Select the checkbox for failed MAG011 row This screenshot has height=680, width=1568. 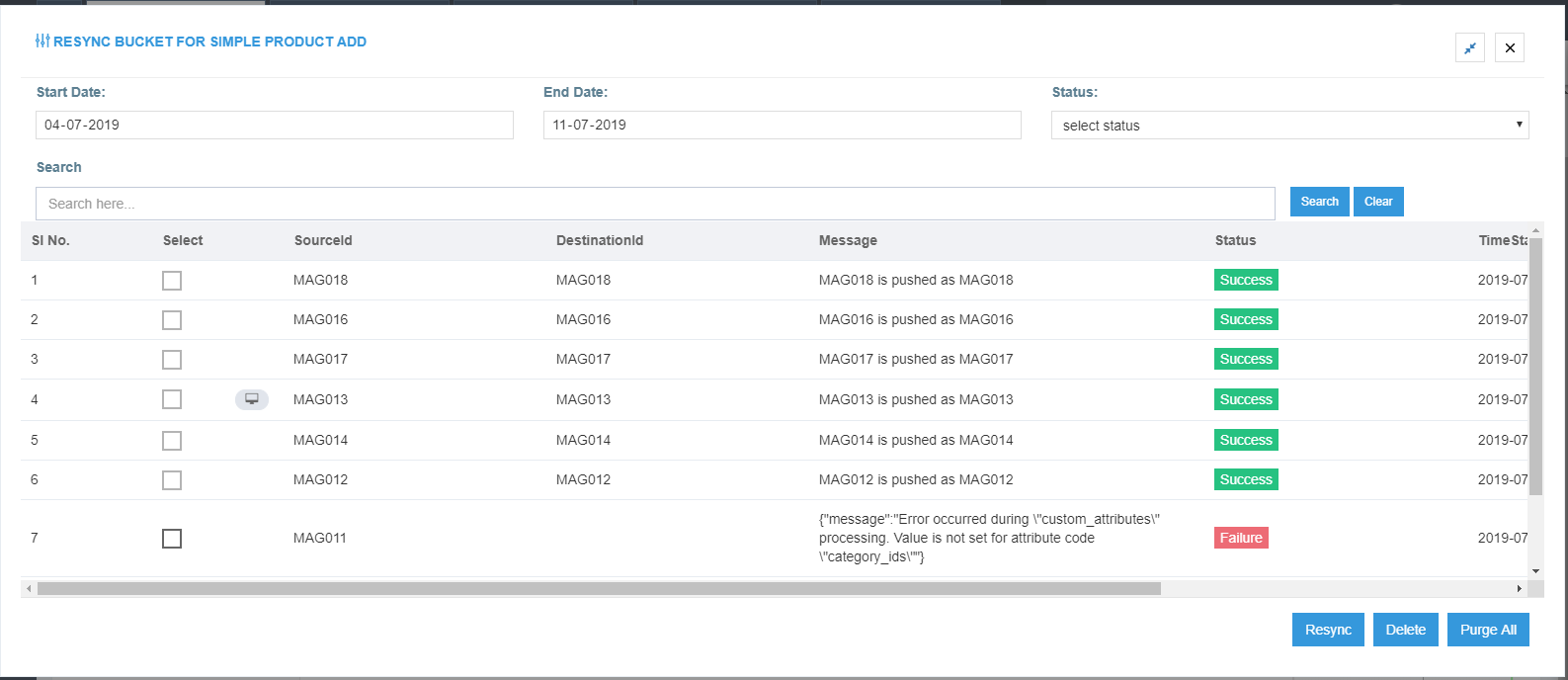click(x=172, y=539)
